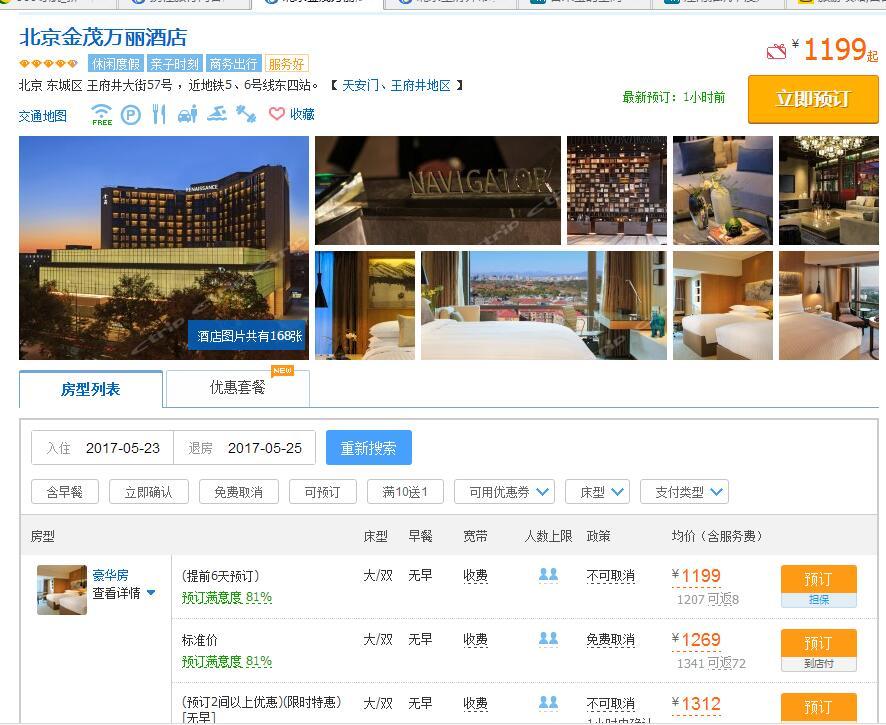The height and width of the screenshot is (725, 886).
Task: Click the 立即预订 book now button
Action: point(813,99)
